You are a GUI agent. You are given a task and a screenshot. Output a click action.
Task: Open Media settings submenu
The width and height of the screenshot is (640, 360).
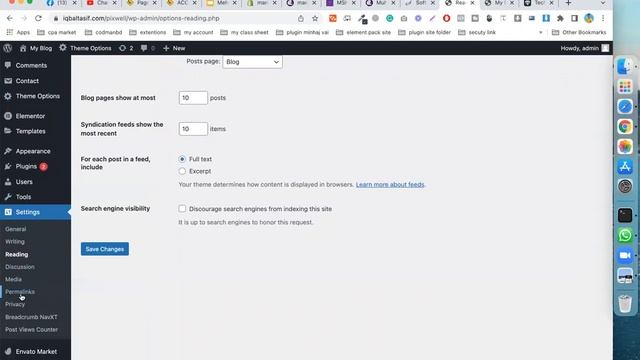point(13,280)
